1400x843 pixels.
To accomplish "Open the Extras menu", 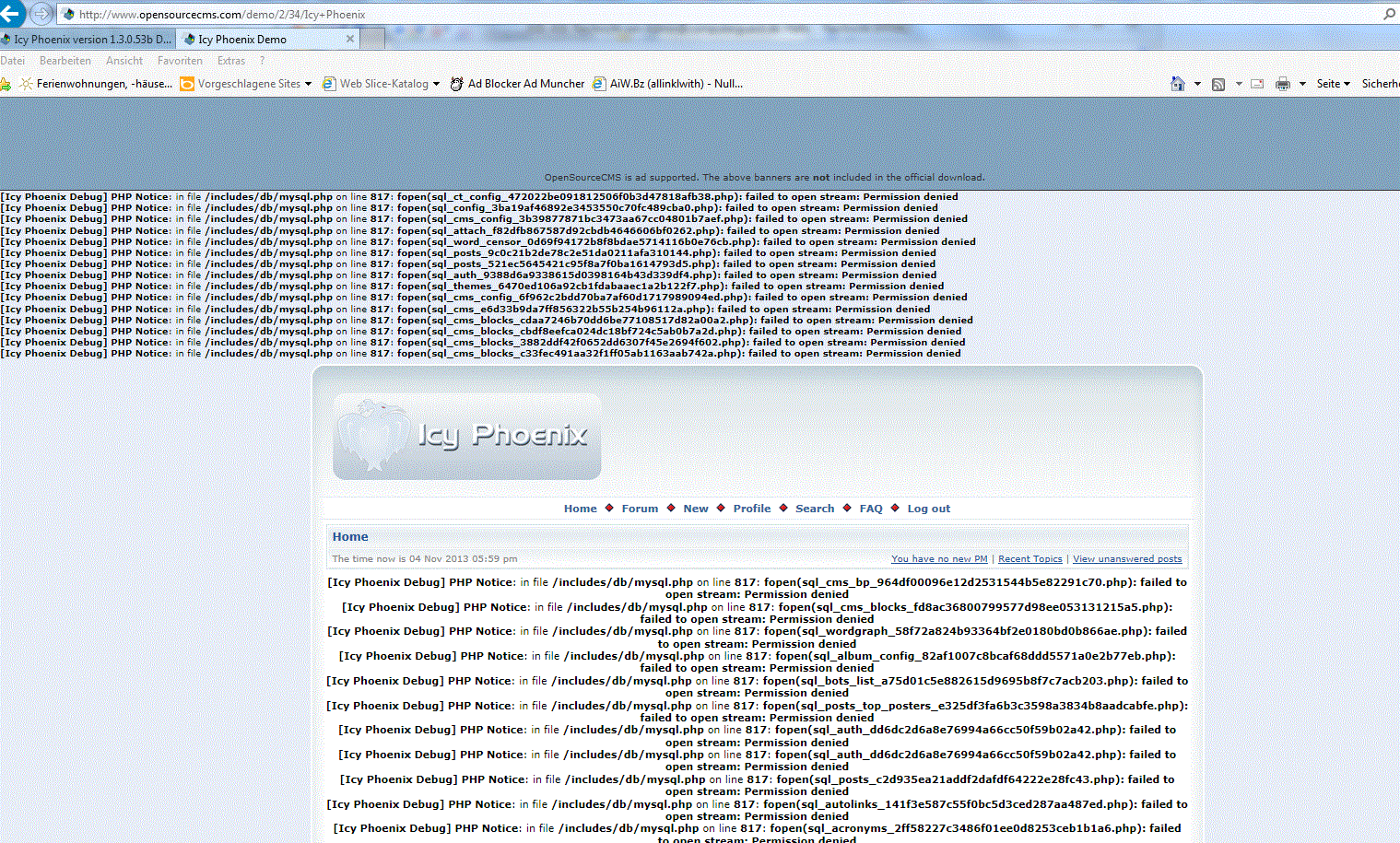I will tap(231, 61).
